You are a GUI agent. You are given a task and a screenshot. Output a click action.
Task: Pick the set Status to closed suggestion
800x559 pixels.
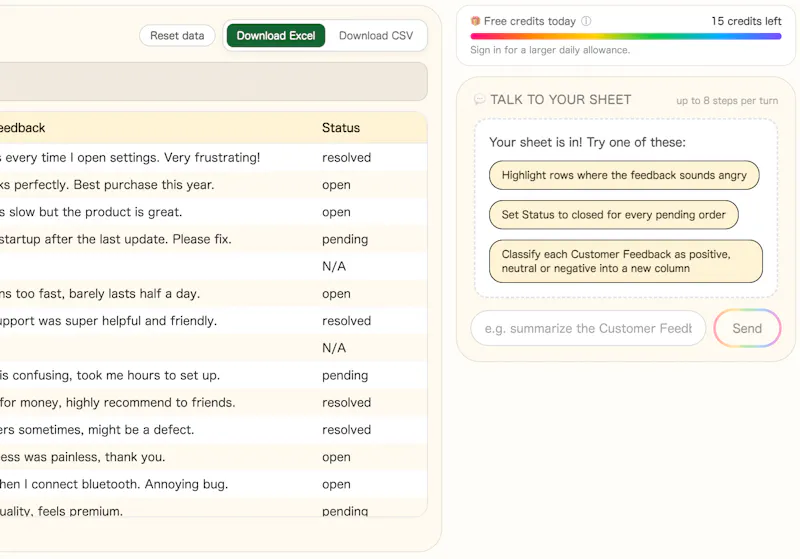(613, 215)
